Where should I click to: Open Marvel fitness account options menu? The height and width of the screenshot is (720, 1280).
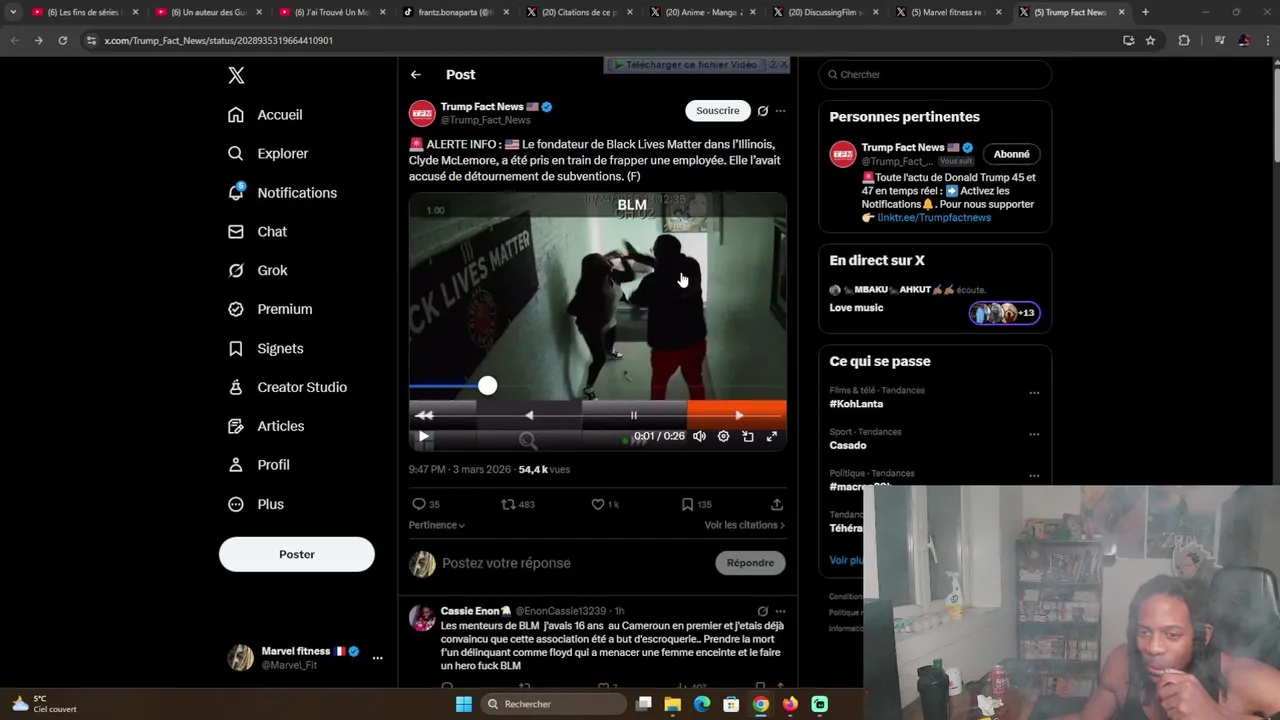[377, 658]
